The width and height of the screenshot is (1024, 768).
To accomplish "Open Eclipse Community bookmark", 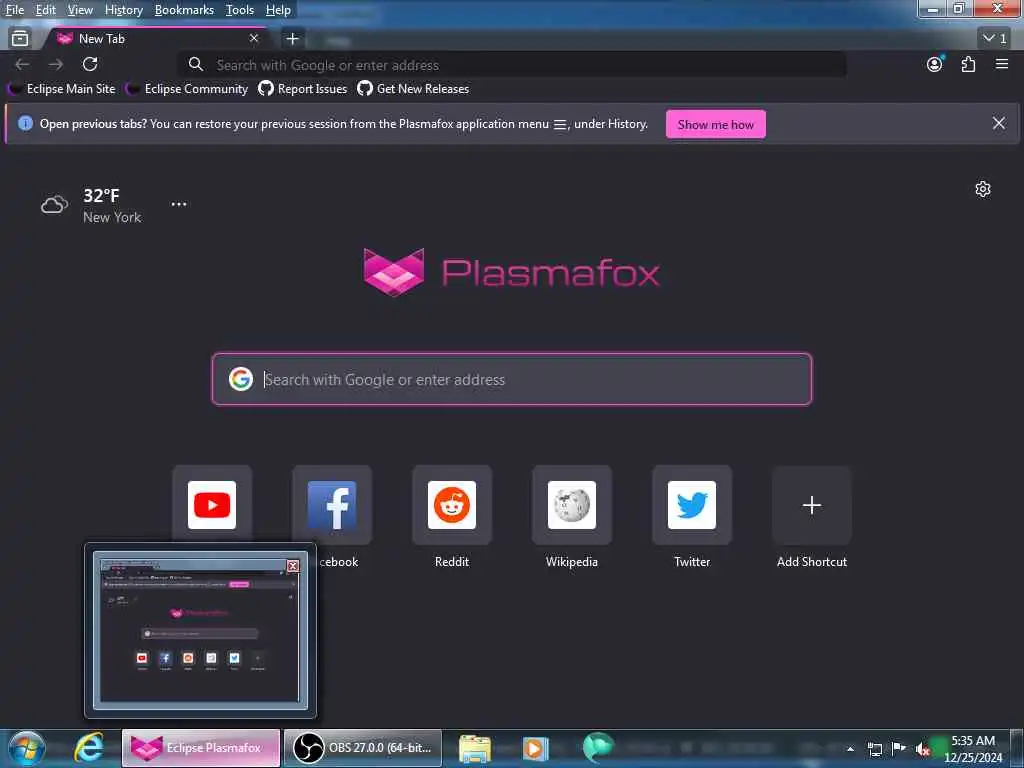I will 187,89.
